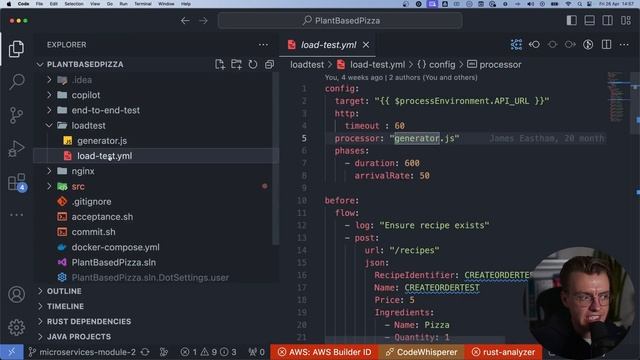The height and width of the screenshot is (360, 640).
Task: Synchronize changes icon in status bar
Action: pos(145,352)
